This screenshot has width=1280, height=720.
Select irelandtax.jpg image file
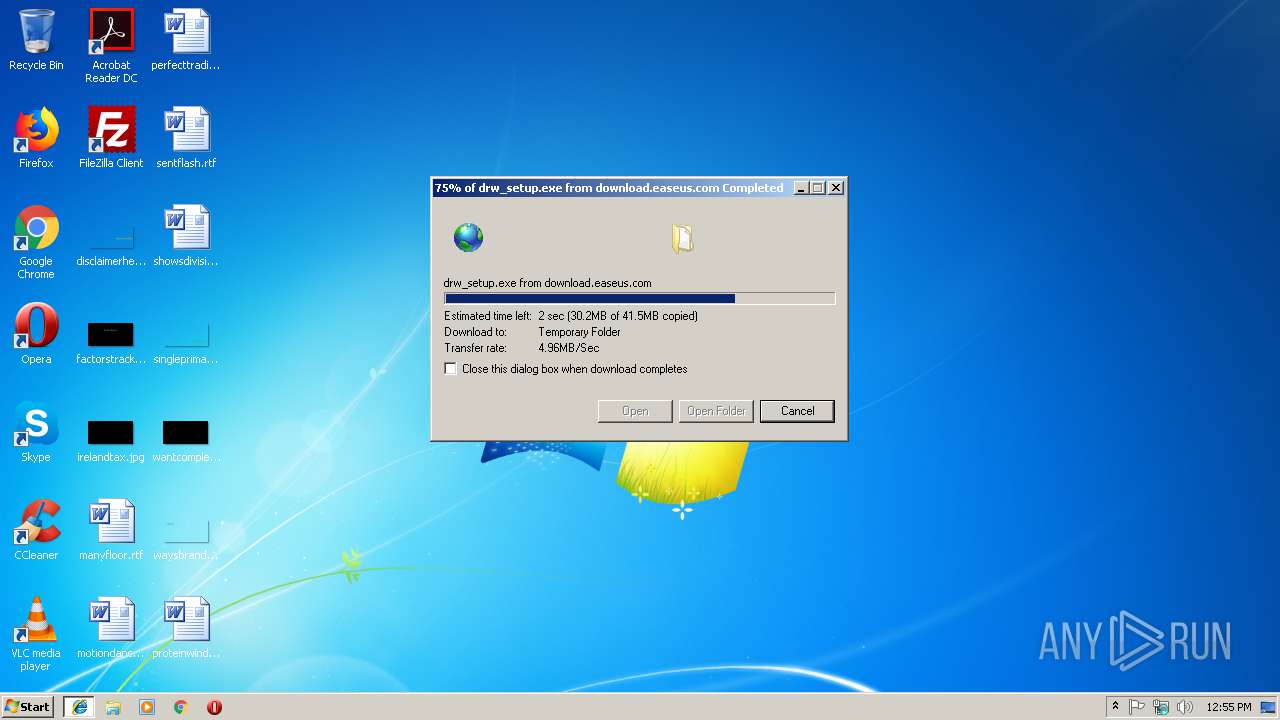111,440
